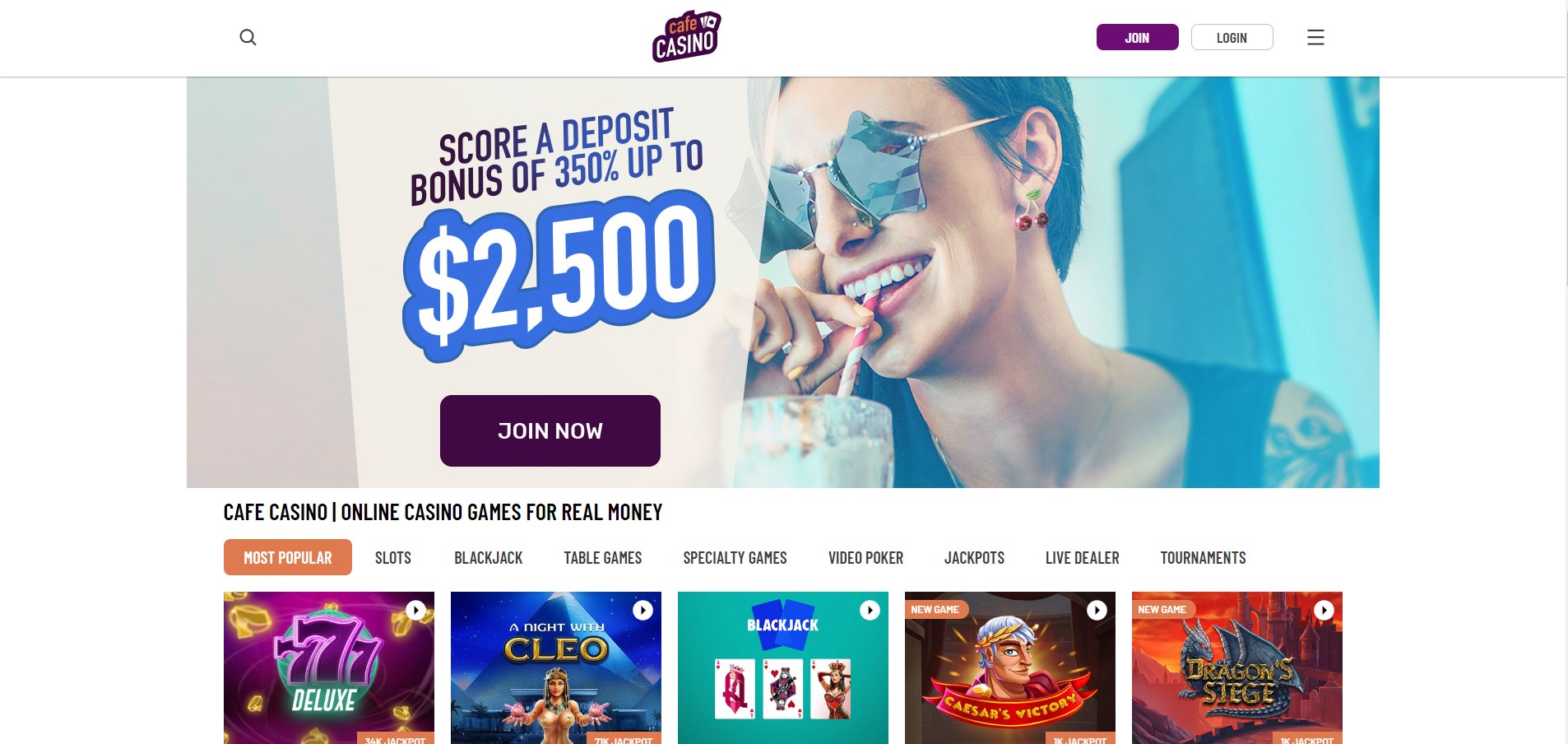The height and width of the screenshot is (744, 1568).
Task: Click play icon on Blackjack tile
Action: (x=870, y=610)
